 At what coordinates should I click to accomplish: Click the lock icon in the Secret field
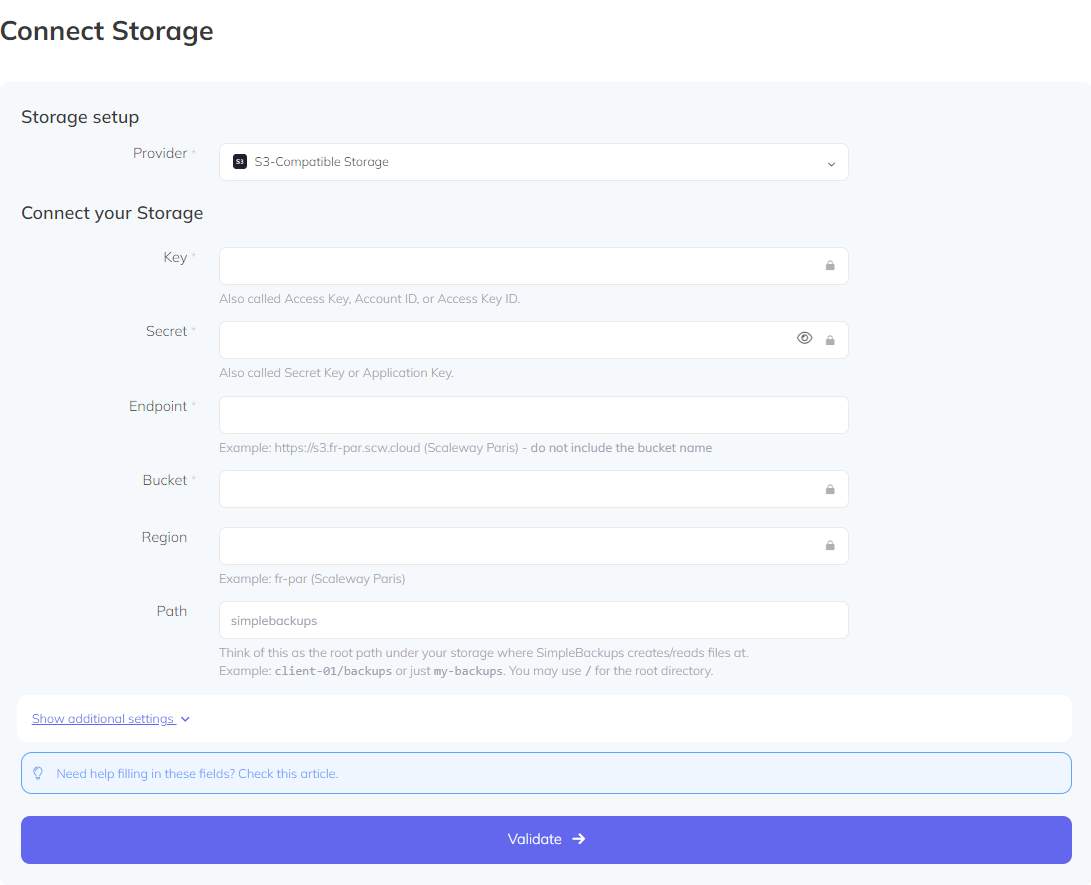coord(830,340)
